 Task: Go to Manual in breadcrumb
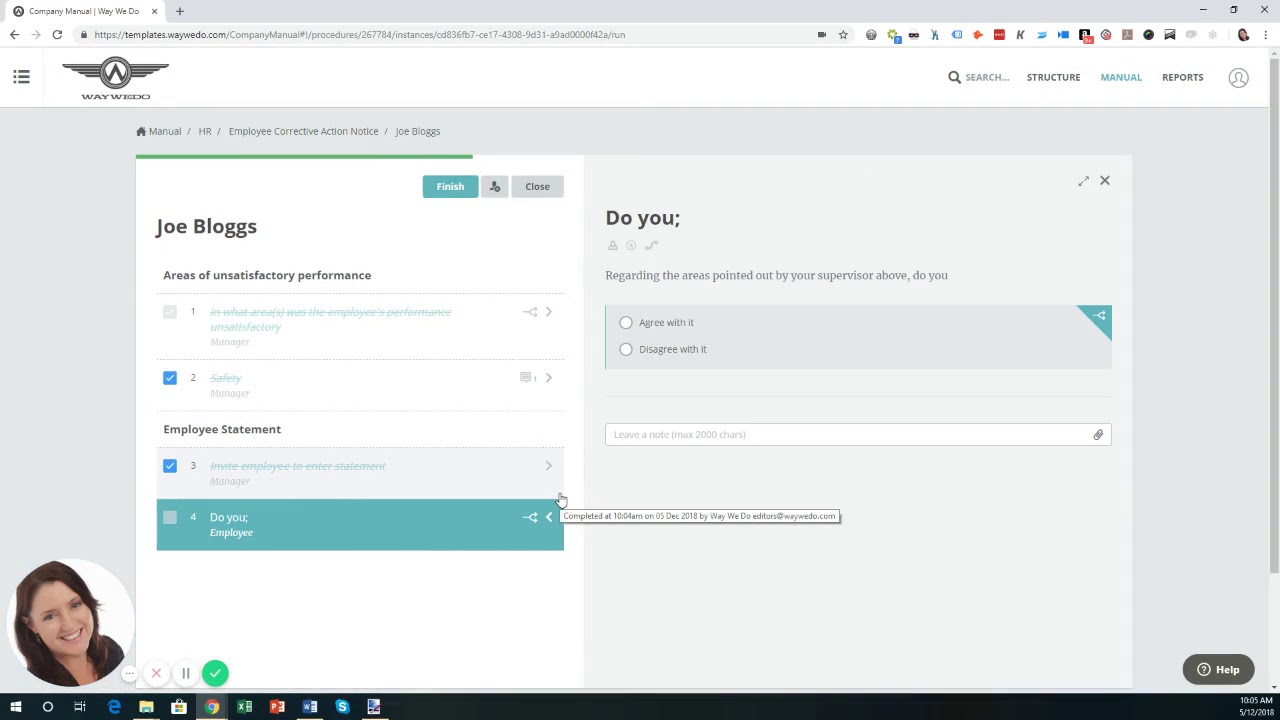[x=165, y=131]
